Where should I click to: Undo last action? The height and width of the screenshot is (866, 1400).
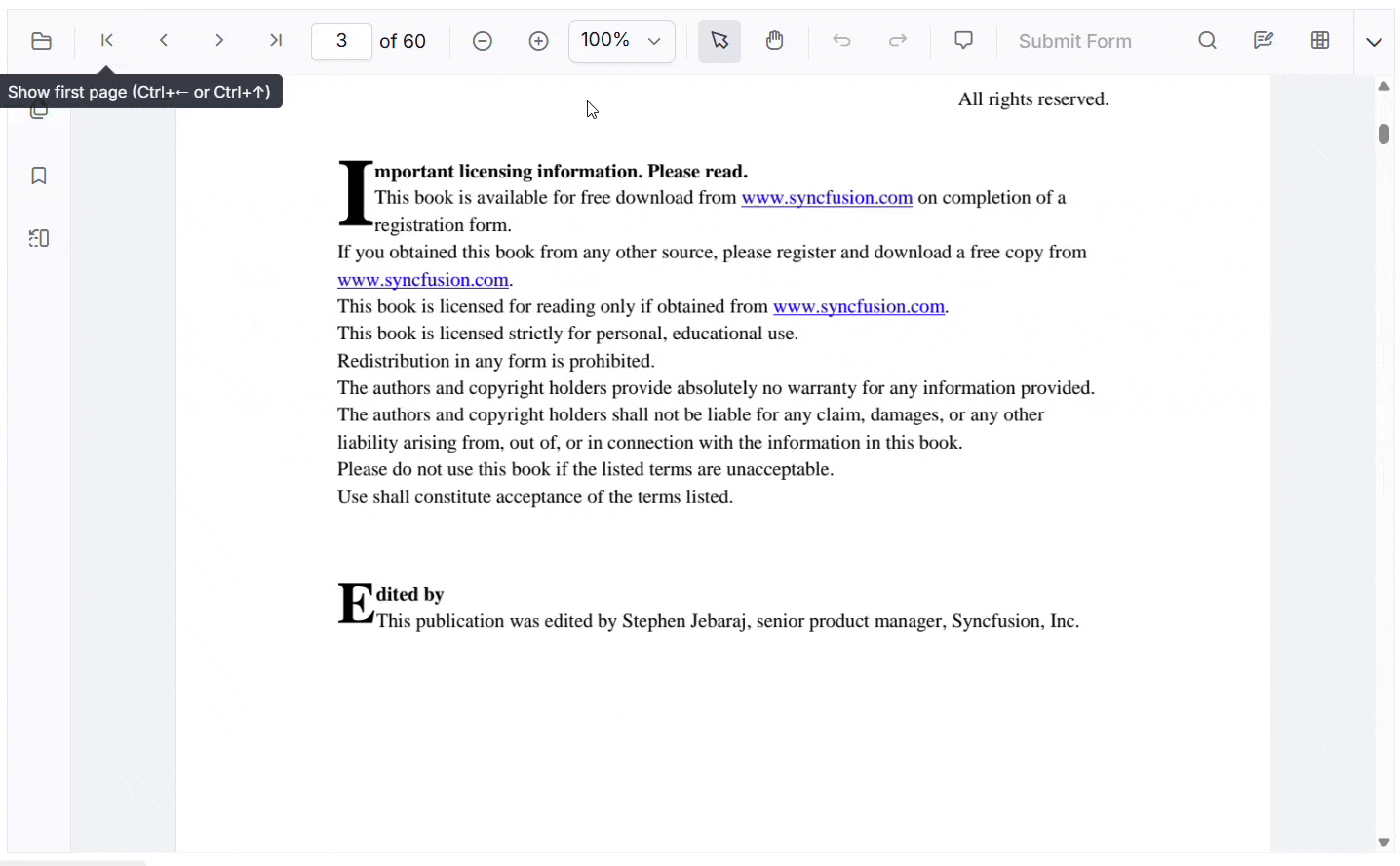click(x=842, y=41)
